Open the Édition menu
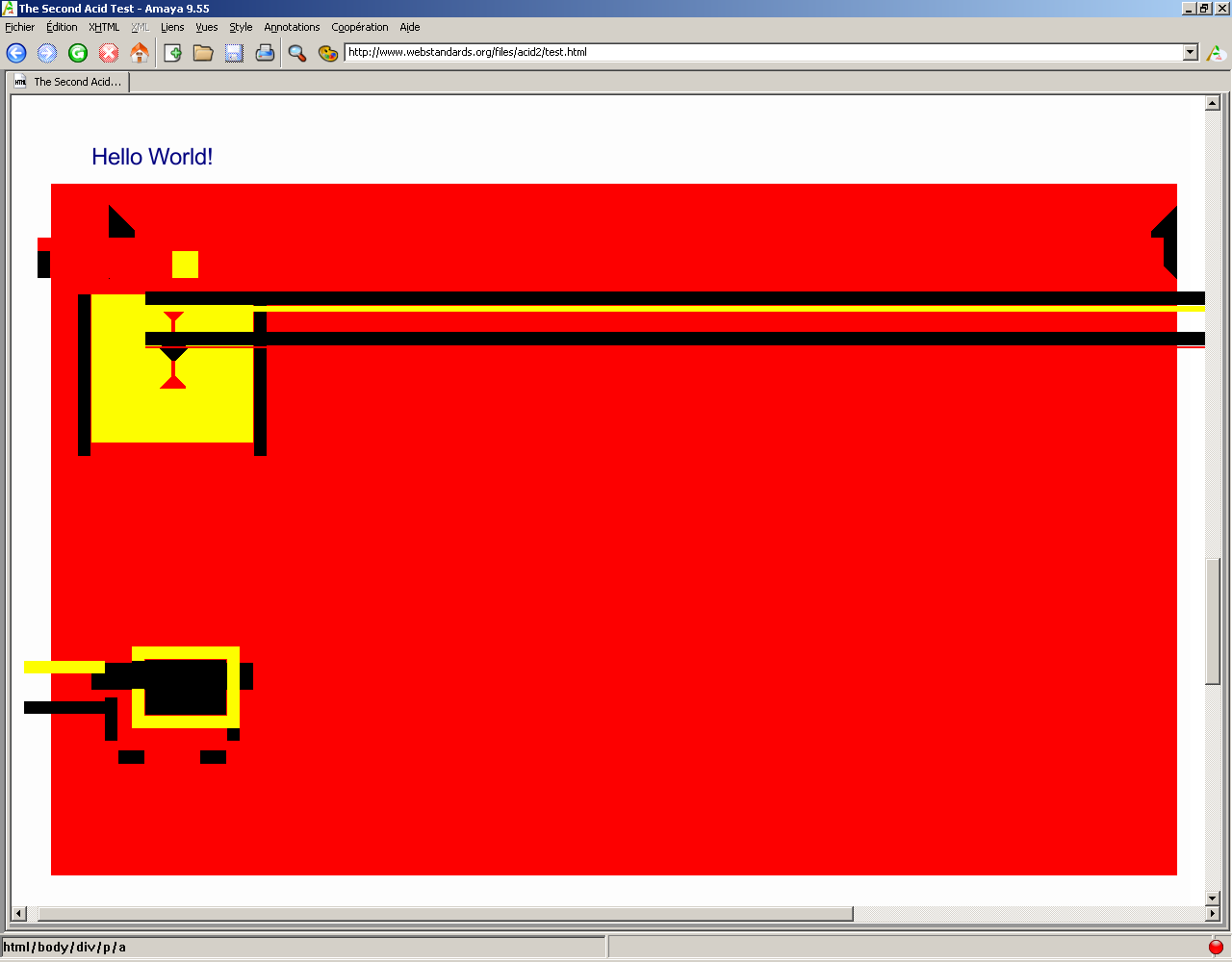Viewport: 1232px width, 962px height. click(x=62, y=27)
